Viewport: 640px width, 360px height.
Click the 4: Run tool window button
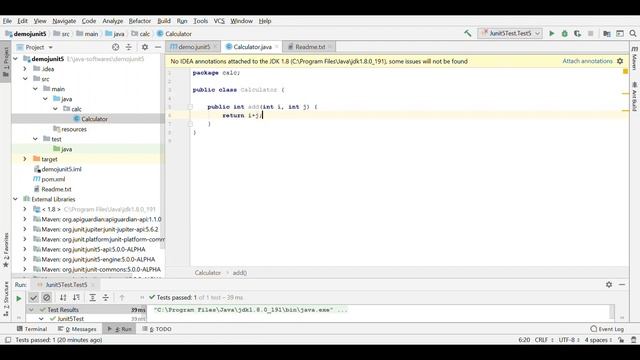[120, 329]
